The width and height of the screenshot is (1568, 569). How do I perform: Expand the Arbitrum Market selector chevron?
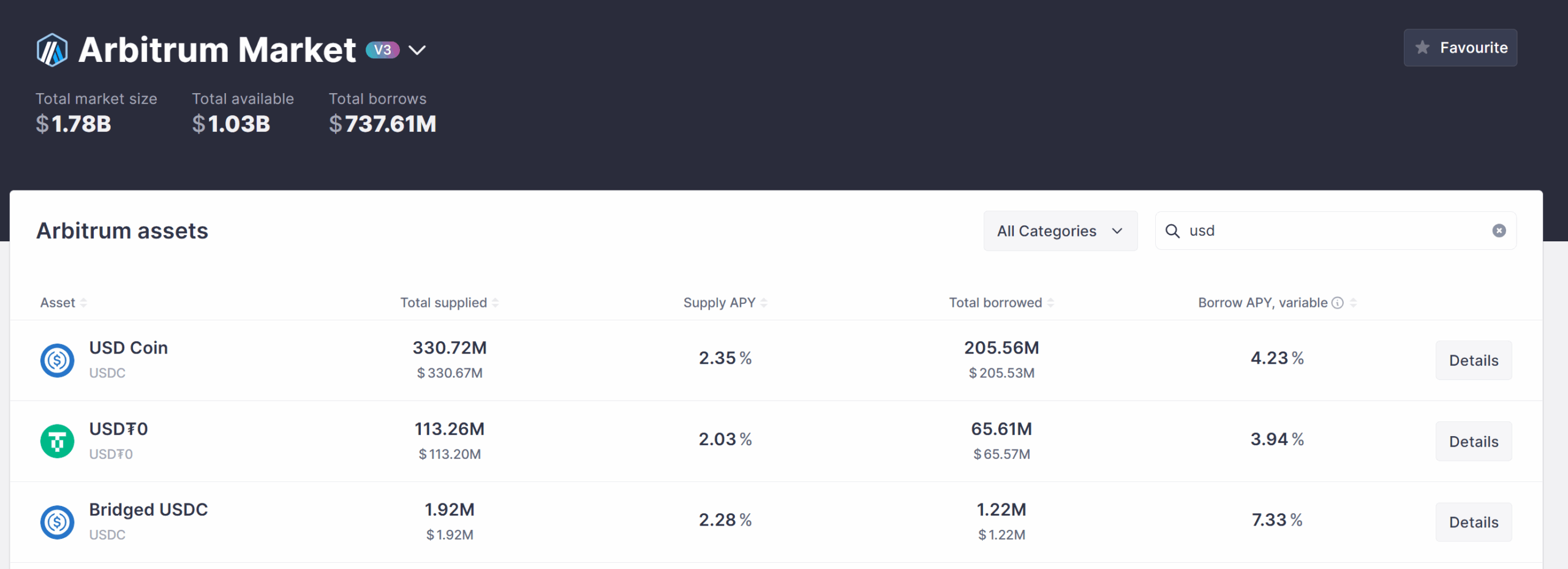click(x=417, y=50)
